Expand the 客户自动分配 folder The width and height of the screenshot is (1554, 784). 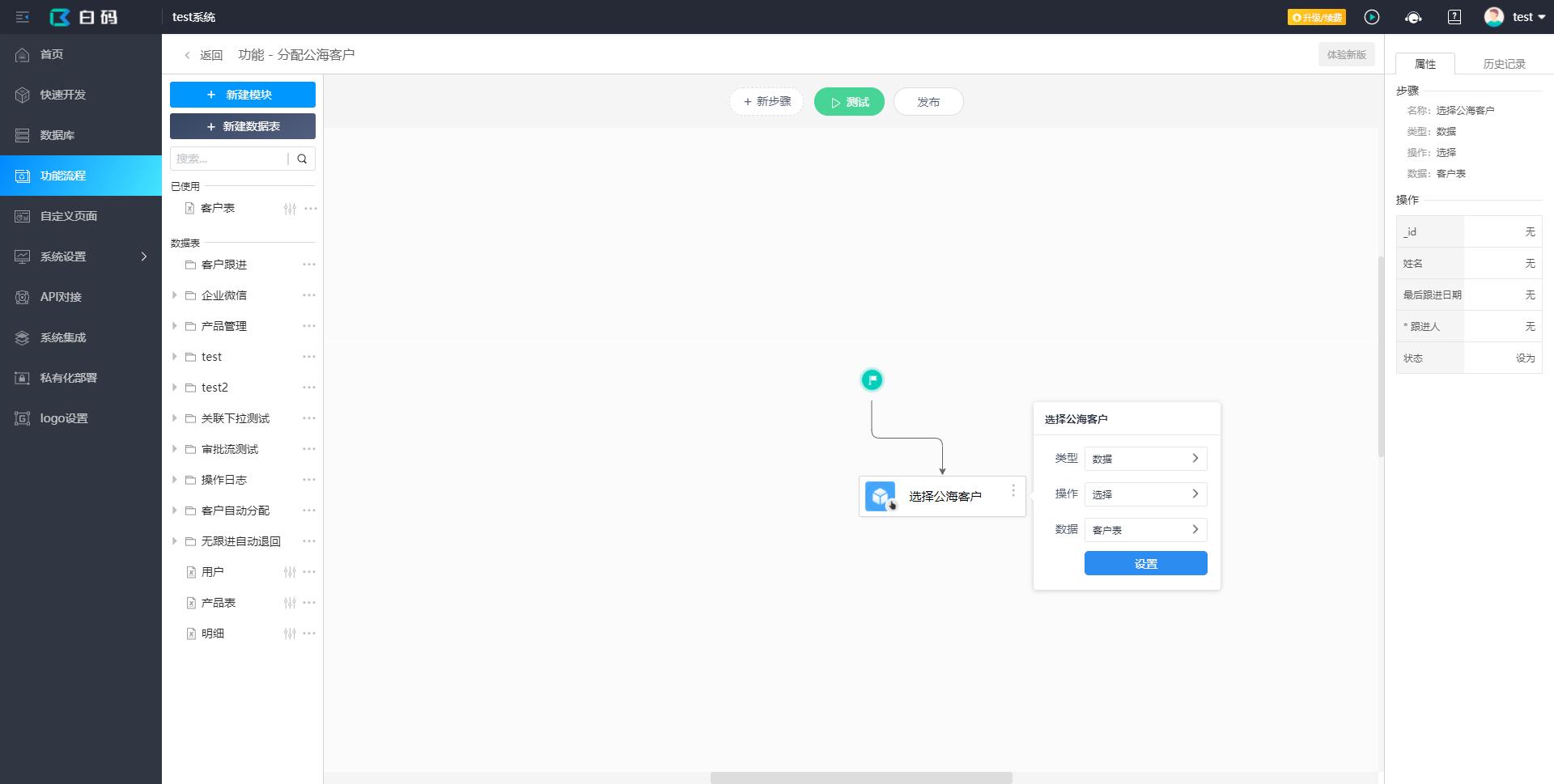pos(174,511)
